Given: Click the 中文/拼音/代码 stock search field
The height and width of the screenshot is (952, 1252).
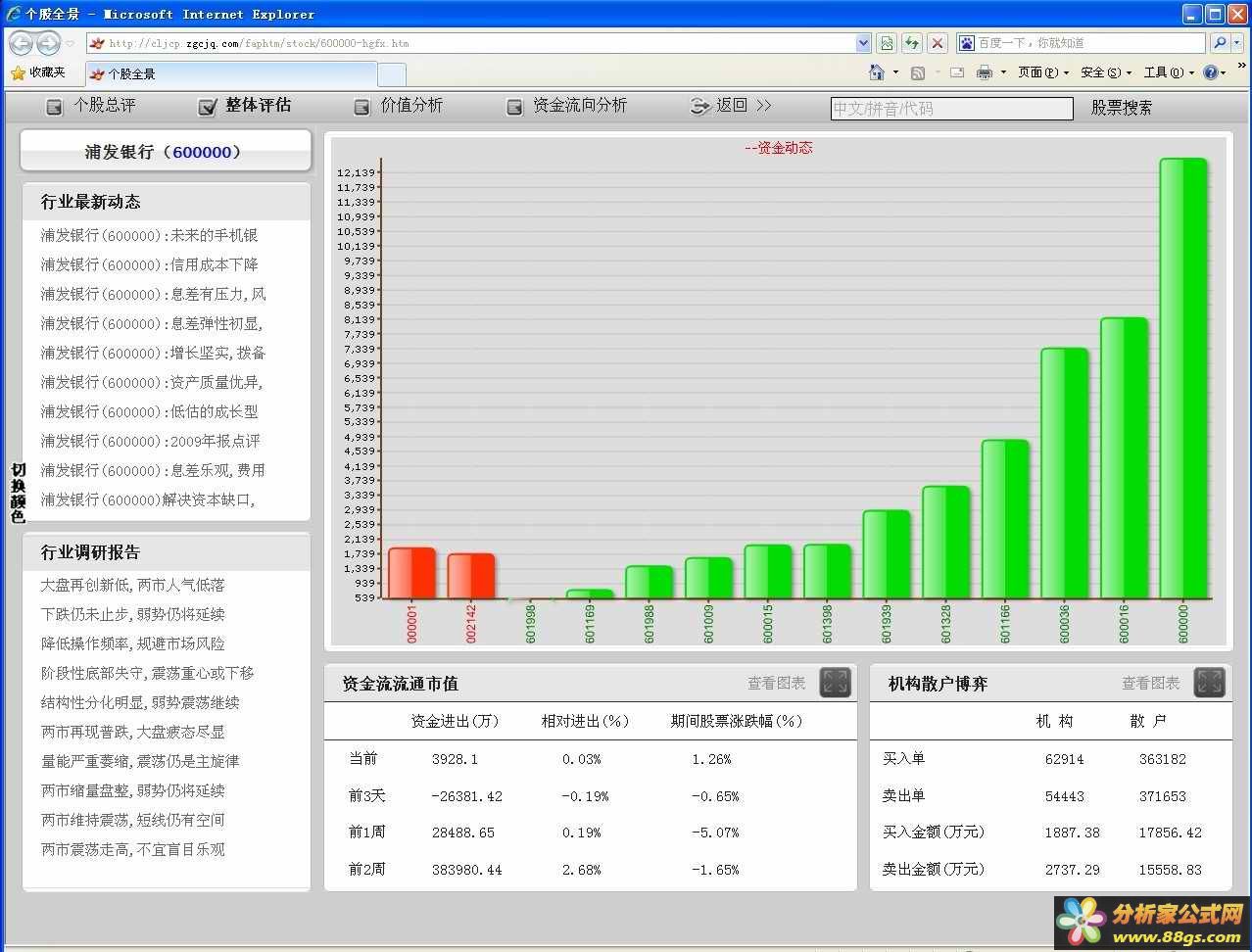Looking at the screenshot, I should (x=951, y=109).
